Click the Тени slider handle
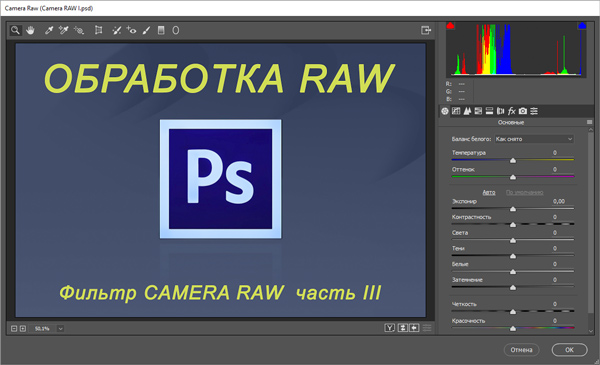Screen dimensions: 600x365 (x=513, y=256)
